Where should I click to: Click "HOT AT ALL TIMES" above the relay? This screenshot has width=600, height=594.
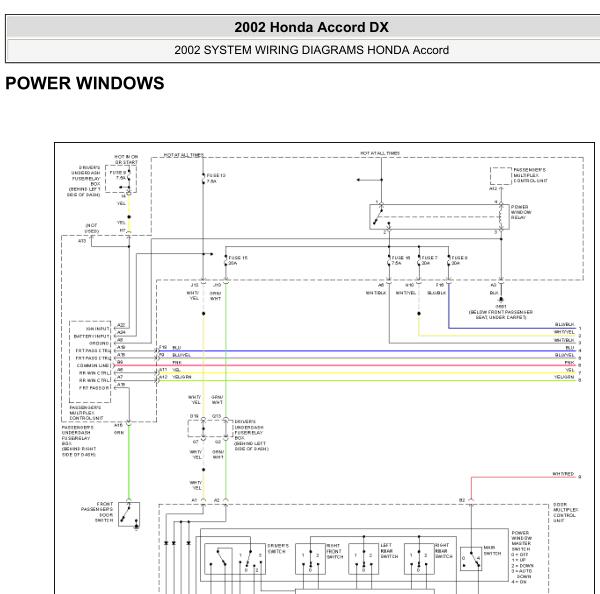[380, 153]
